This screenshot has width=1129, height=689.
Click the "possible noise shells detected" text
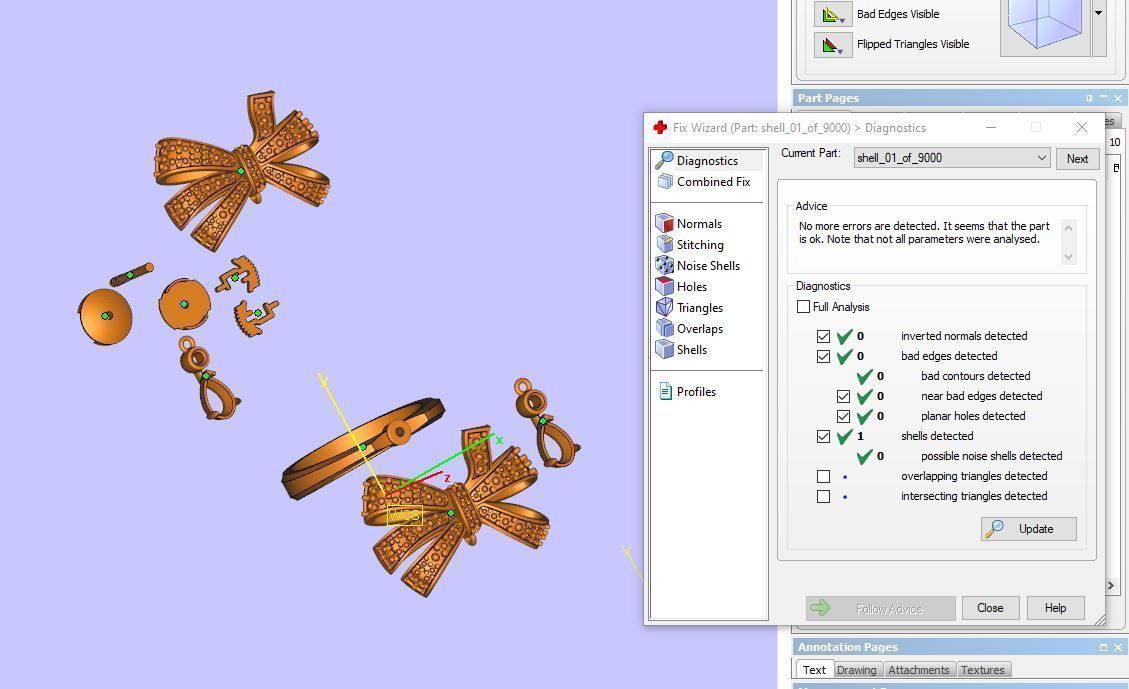991,456
